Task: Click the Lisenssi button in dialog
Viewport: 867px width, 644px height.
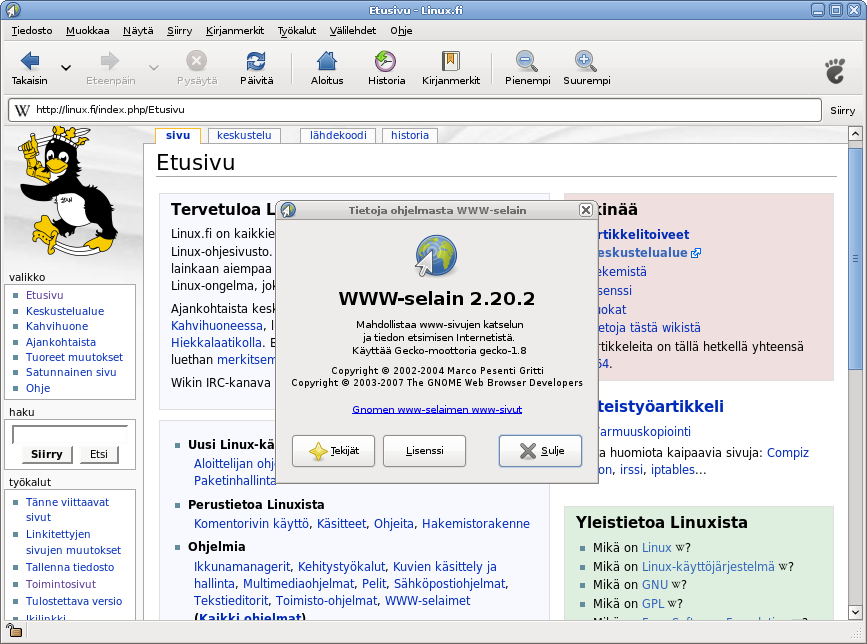Action: [424, 451]
